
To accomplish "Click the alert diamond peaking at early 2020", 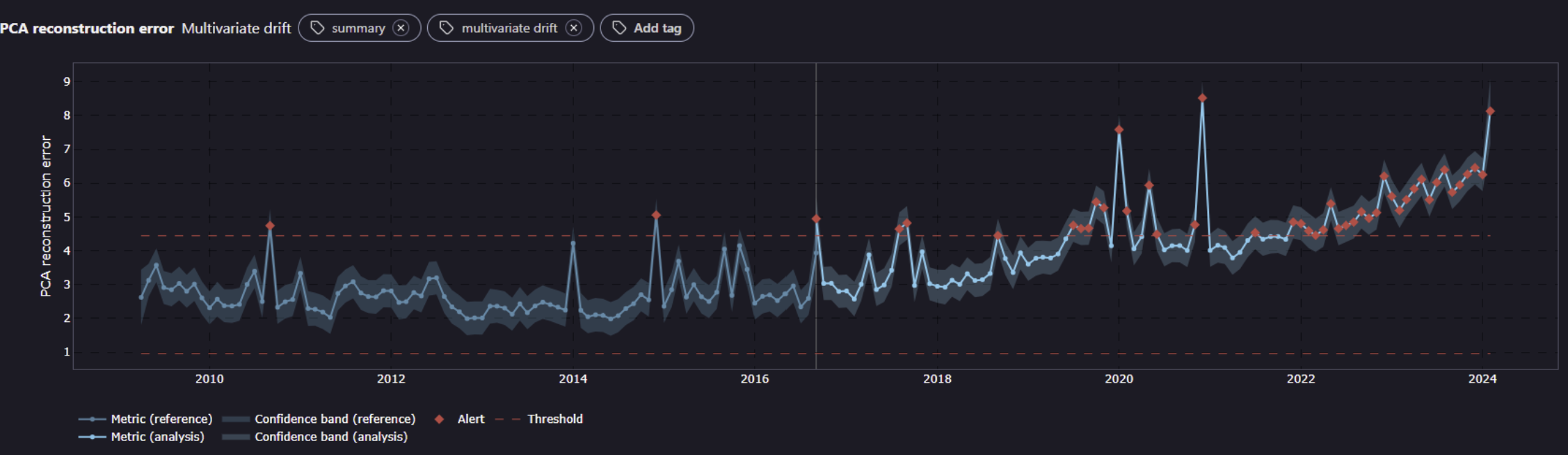I will (1119, 130).
